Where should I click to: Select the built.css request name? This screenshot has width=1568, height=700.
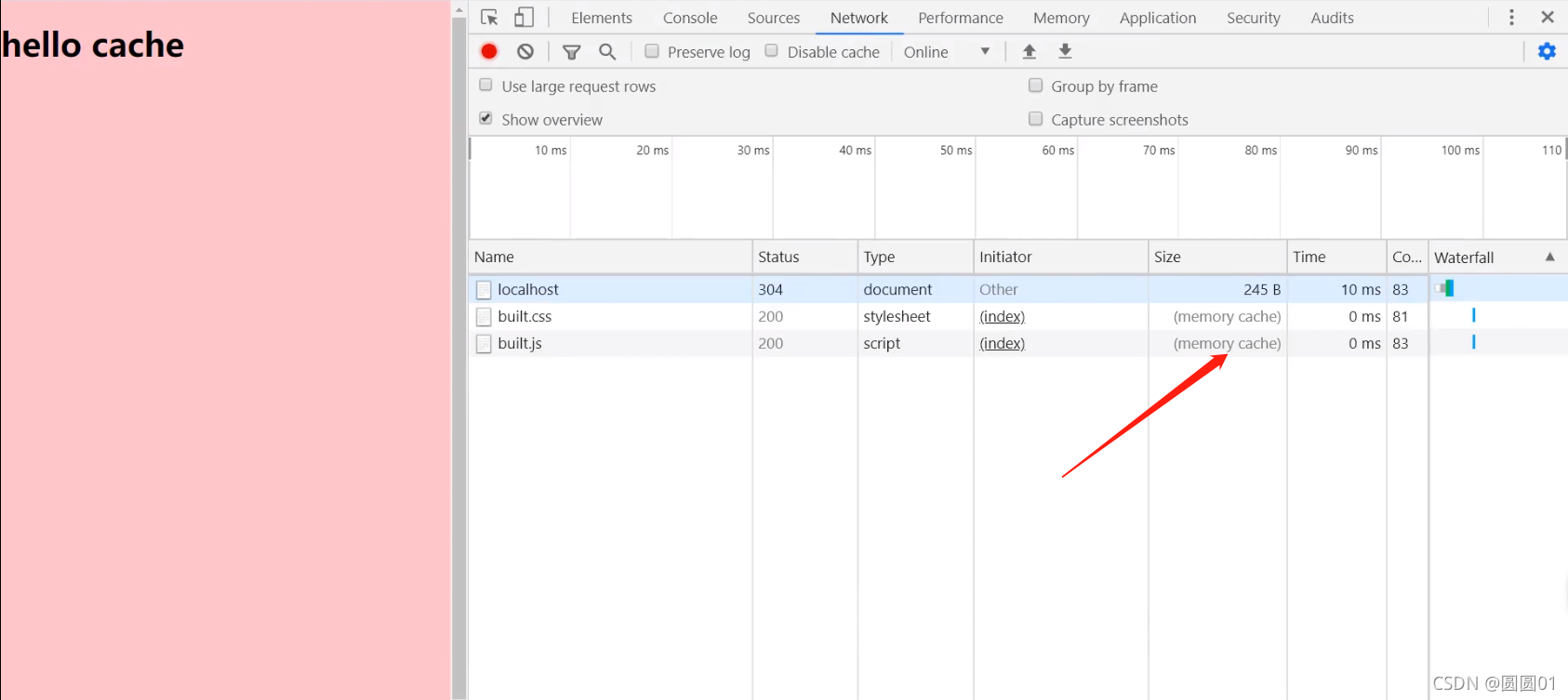(525, 317)
